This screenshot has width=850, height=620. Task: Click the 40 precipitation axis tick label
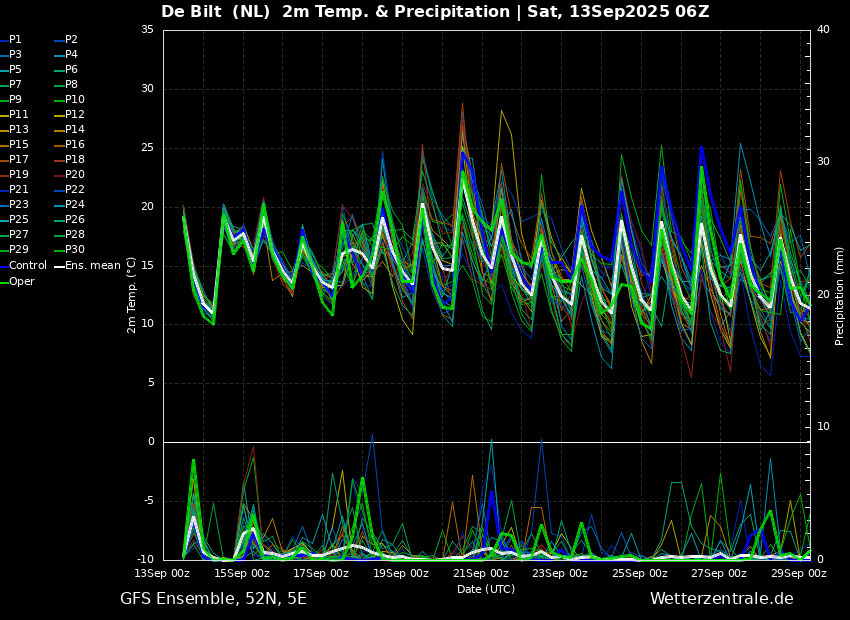pos(823,30)
